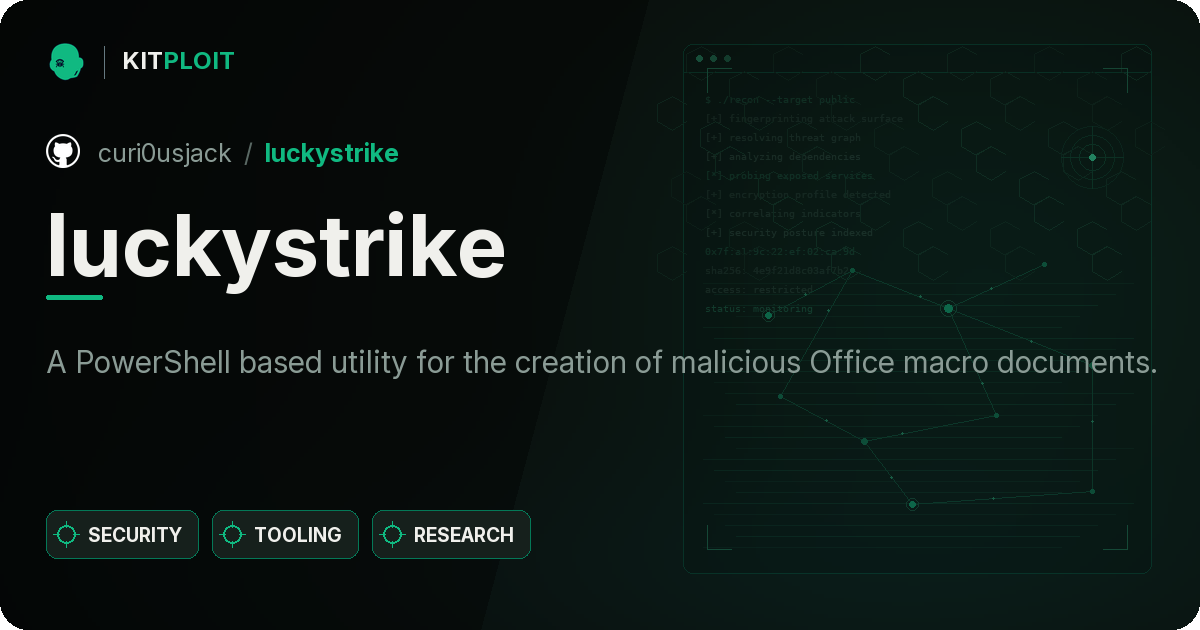Screen dimensions: 1200x630
Task: Click the KitPloit helmet logo icon
Action: 66,61
